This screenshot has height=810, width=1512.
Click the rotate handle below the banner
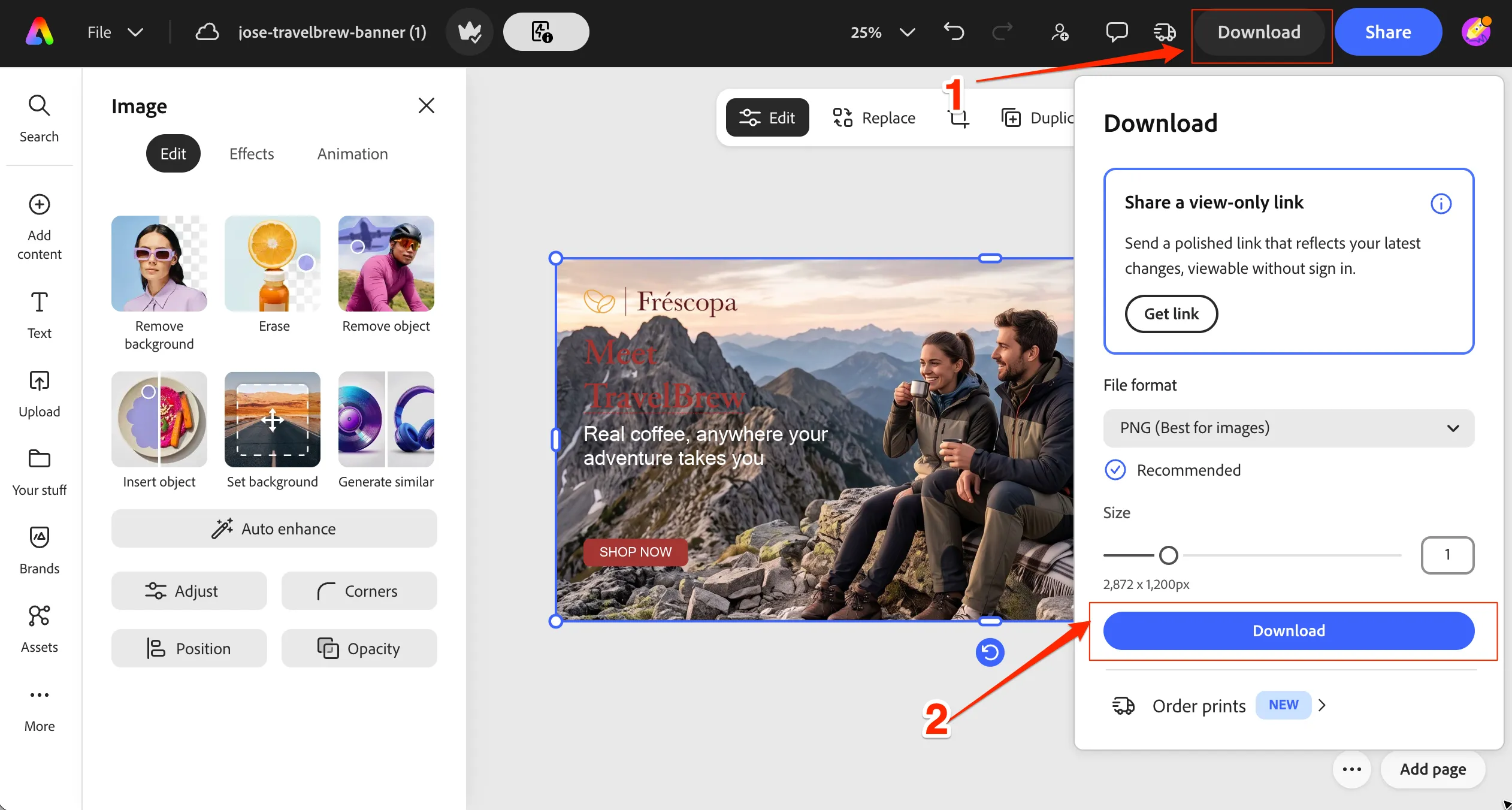coord(990,652)
